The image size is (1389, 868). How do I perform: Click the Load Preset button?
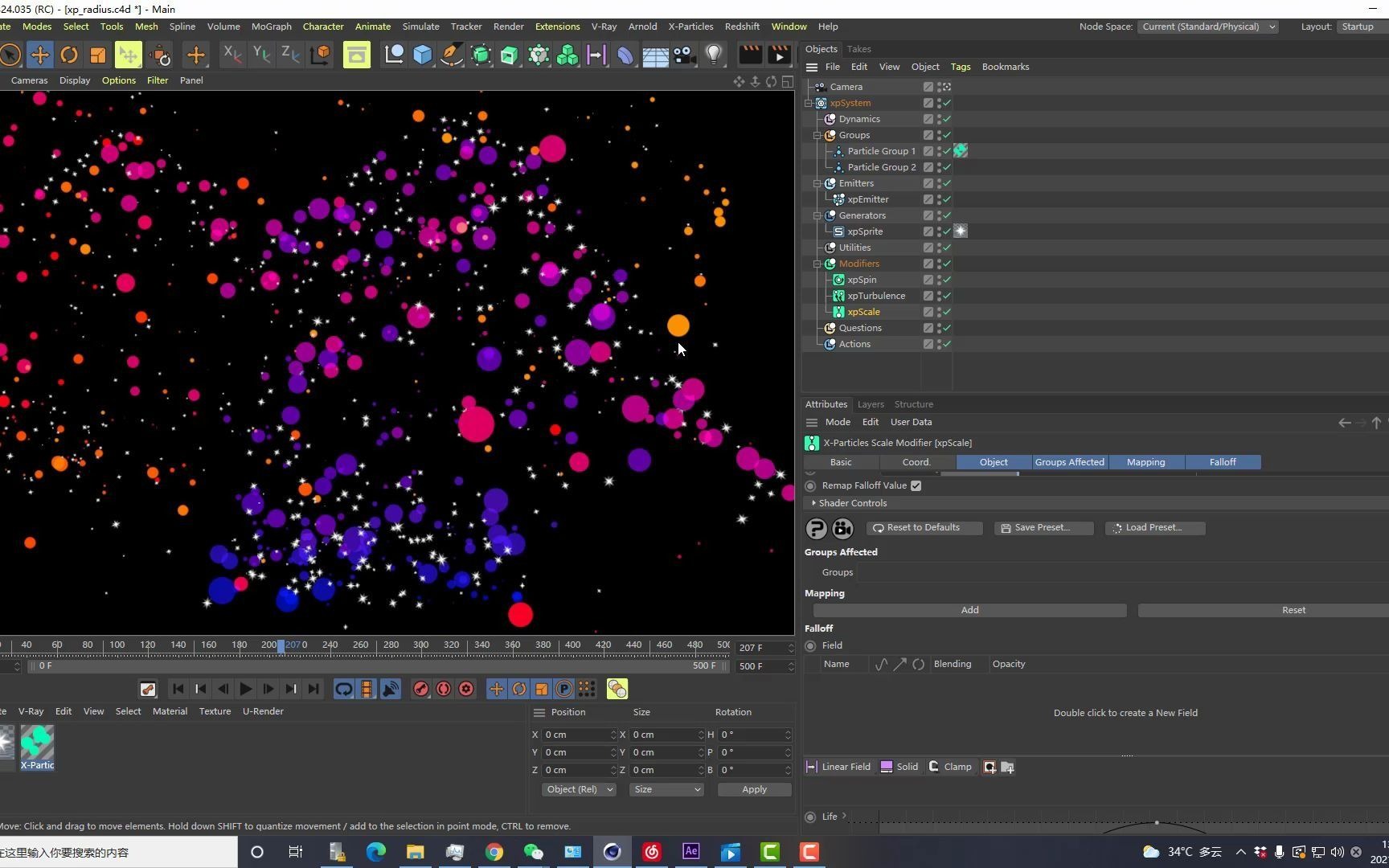coord(1153,528)
